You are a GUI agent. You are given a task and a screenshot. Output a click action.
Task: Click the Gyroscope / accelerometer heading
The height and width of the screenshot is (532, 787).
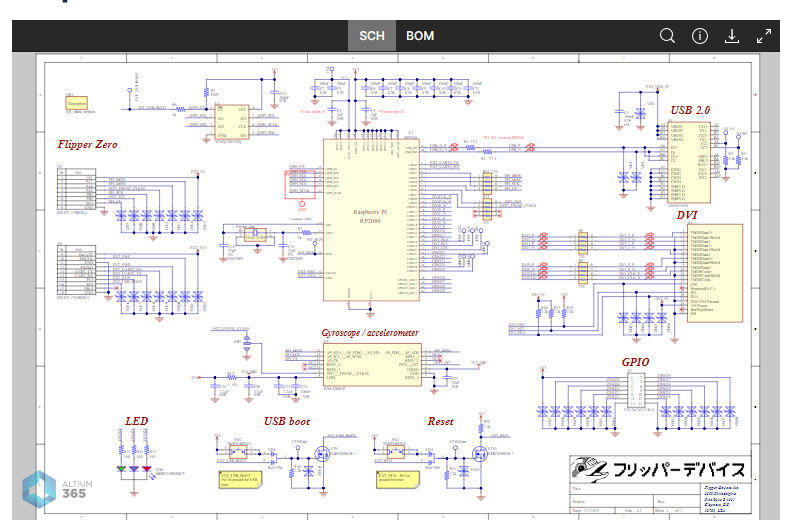tap(370, 333)
